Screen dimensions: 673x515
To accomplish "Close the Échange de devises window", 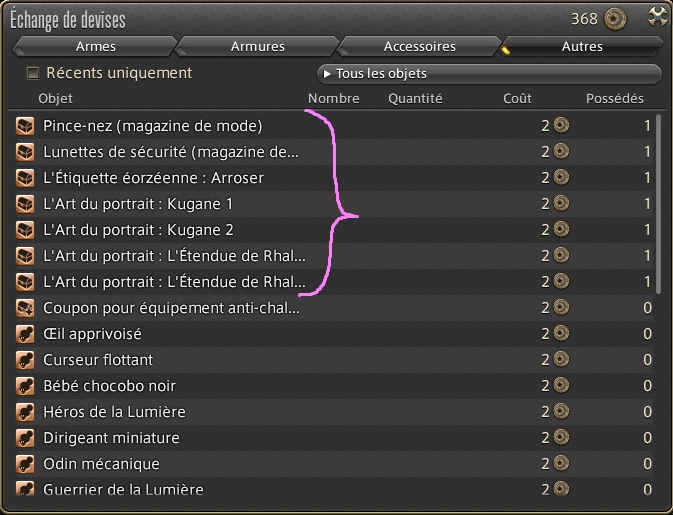I will pos(657,18).
